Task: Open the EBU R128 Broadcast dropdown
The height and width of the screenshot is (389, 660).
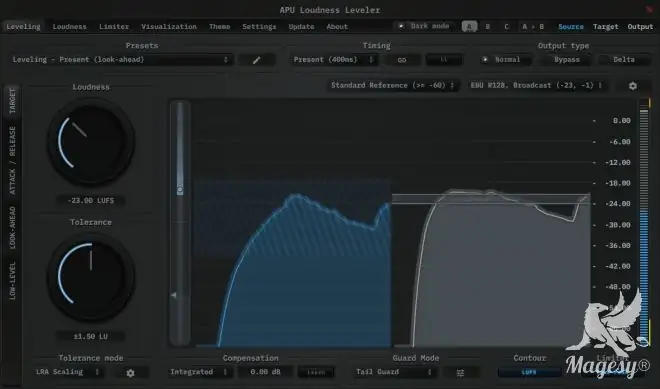Action: click(537, 85)
